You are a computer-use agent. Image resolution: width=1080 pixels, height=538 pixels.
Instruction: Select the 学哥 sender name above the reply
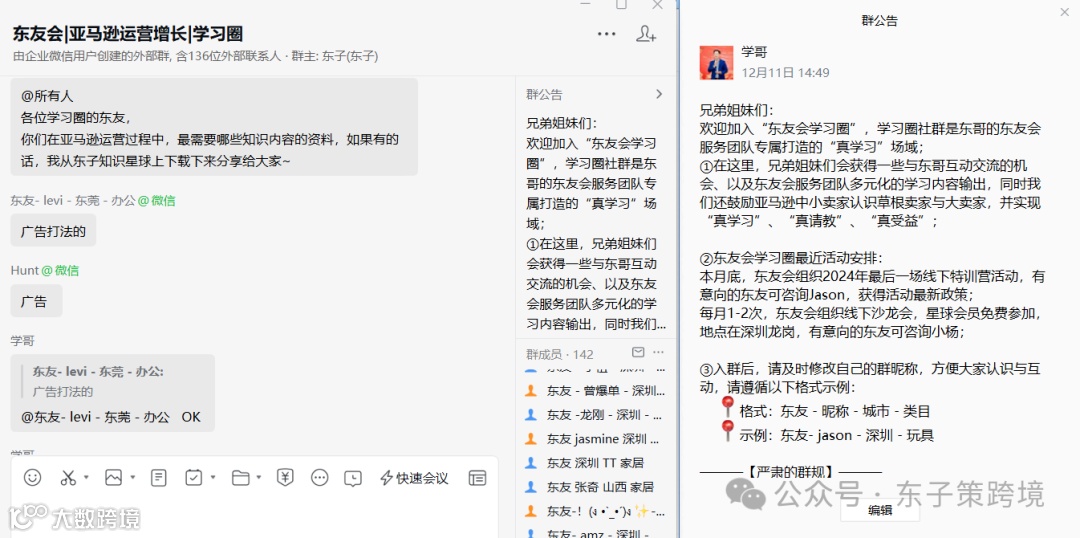click(23, 341)
